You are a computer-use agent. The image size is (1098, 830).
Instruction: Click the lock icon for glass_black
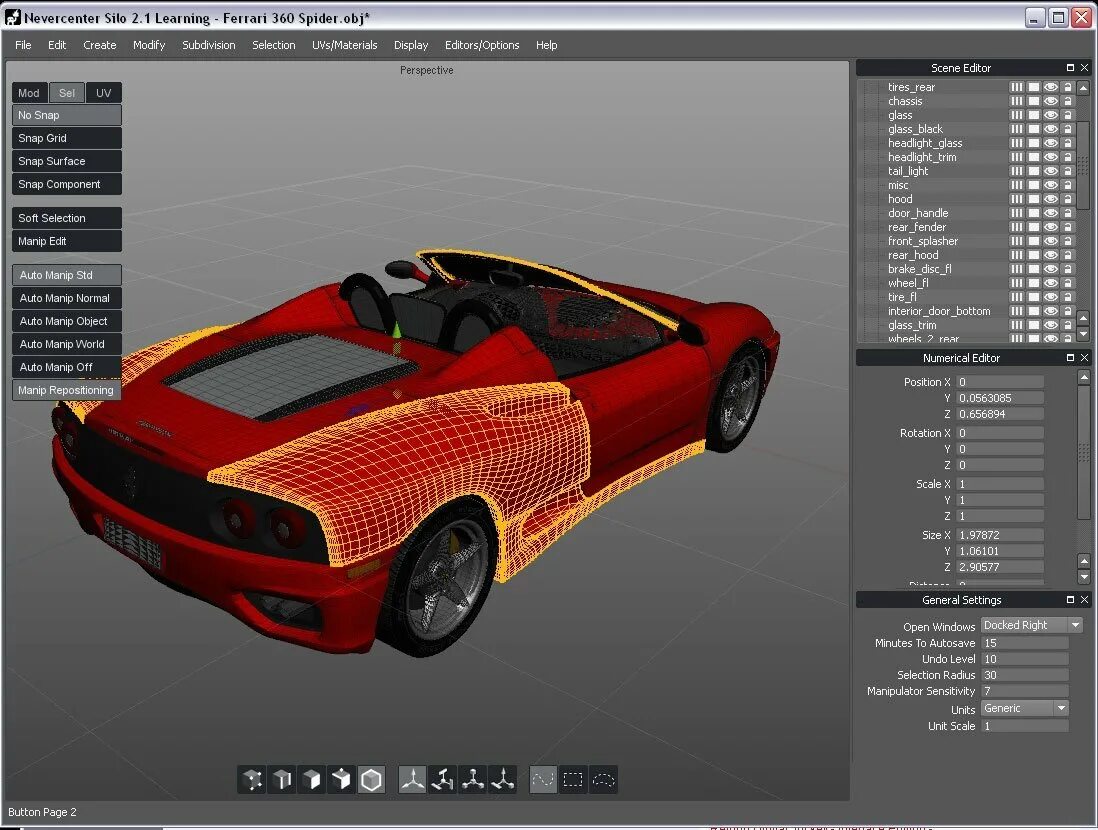pos(1067,129)
